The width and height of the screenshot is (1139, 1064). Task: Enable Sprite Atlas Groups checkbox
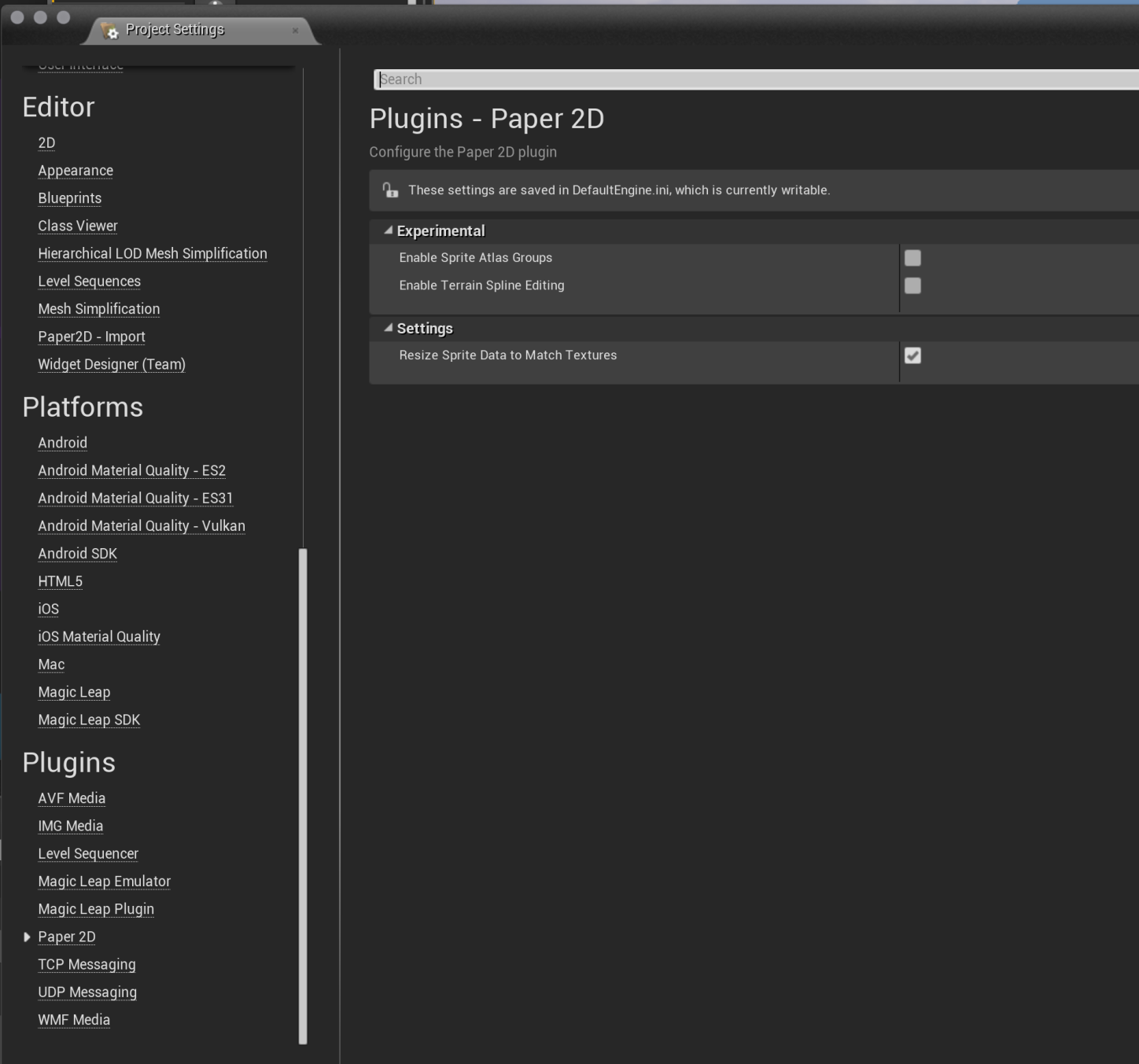point(912,258)
